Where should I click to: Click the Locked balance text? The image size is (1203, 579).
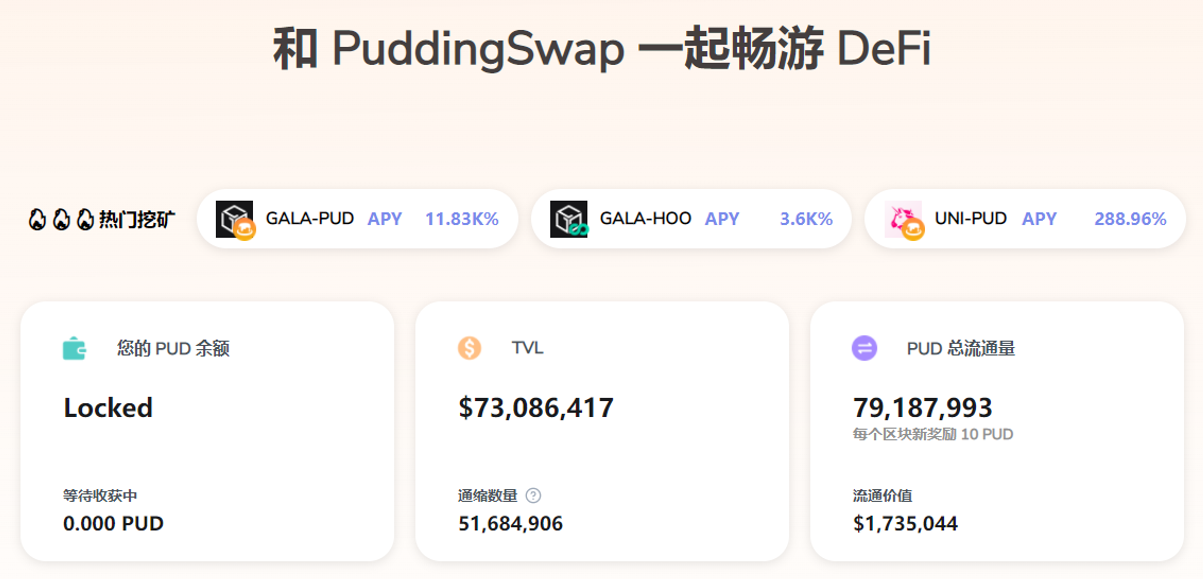tap(108, 408)
